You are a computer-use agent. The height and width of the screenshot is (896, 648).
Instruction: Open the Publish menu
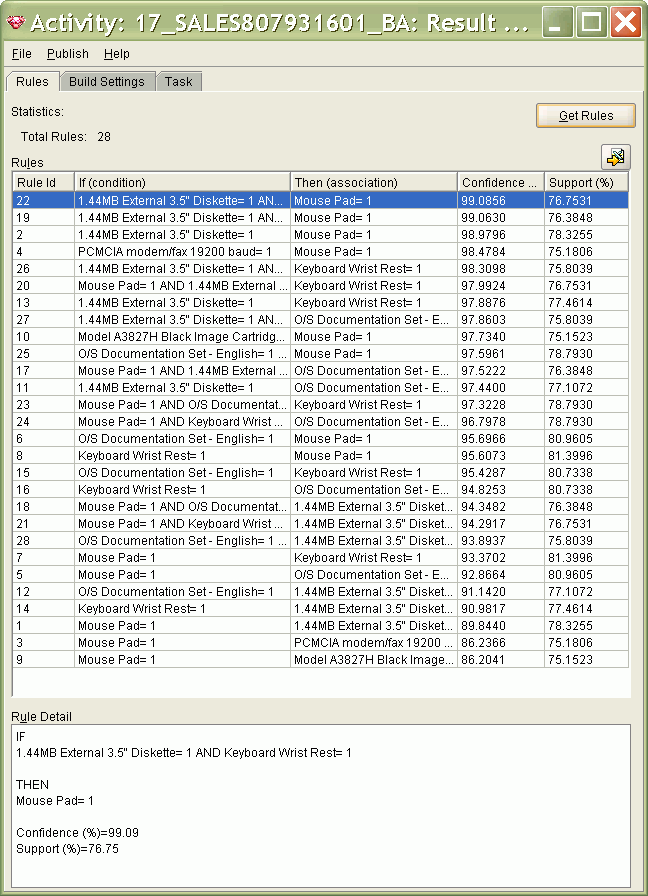[x=67, y=54]
